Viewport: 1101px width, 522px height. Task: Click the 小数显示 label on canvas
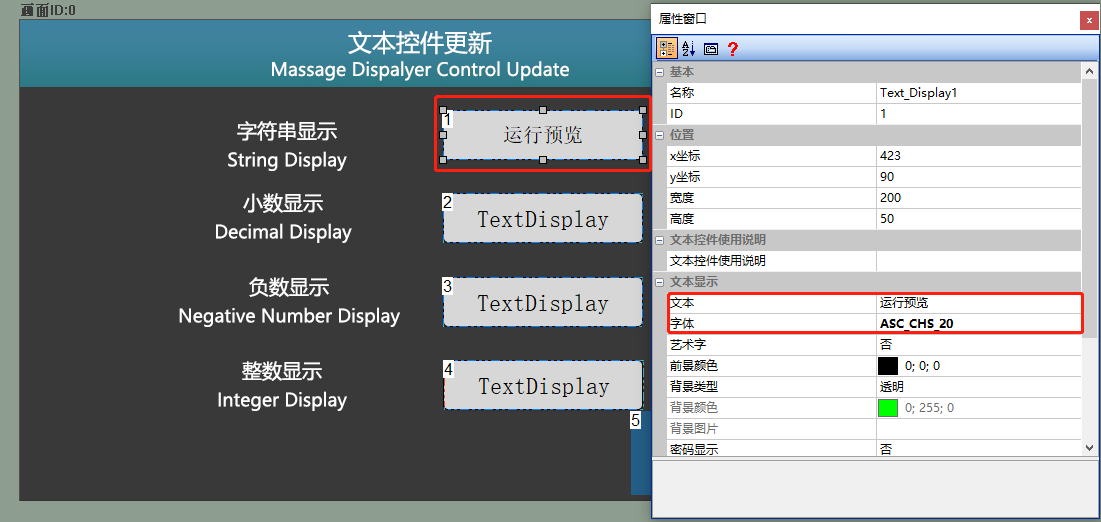(x=283, y=204)
